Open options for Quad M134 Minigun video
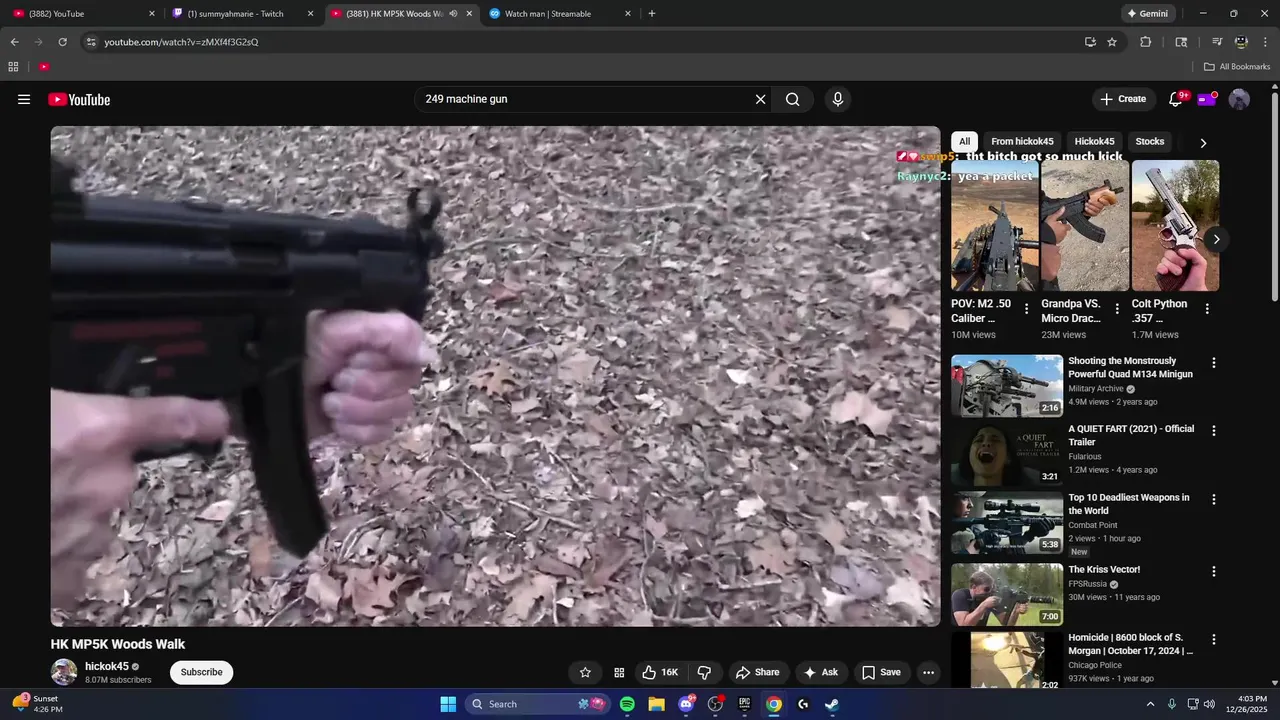This screenshot has width=1280, height=720. pos(1214,363)
